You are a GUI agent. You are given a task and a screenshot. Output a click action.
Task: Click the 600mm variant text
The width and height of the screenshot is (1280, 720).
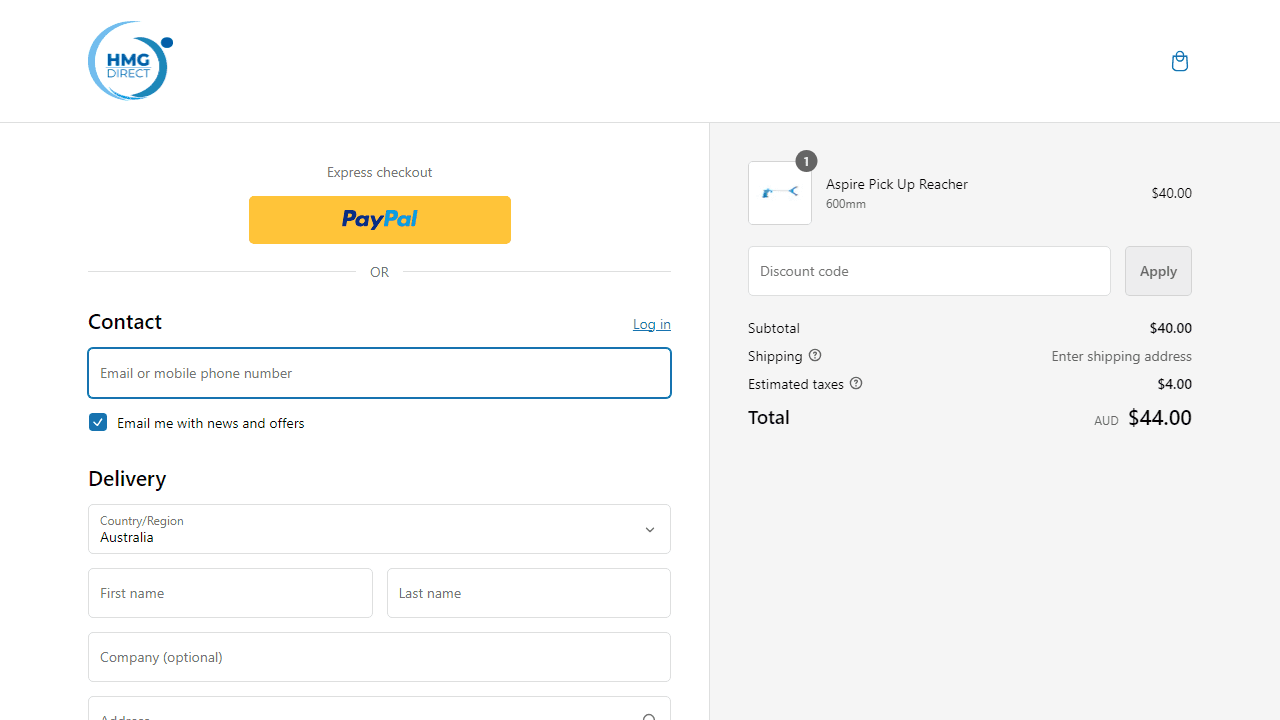pos(846,204)
